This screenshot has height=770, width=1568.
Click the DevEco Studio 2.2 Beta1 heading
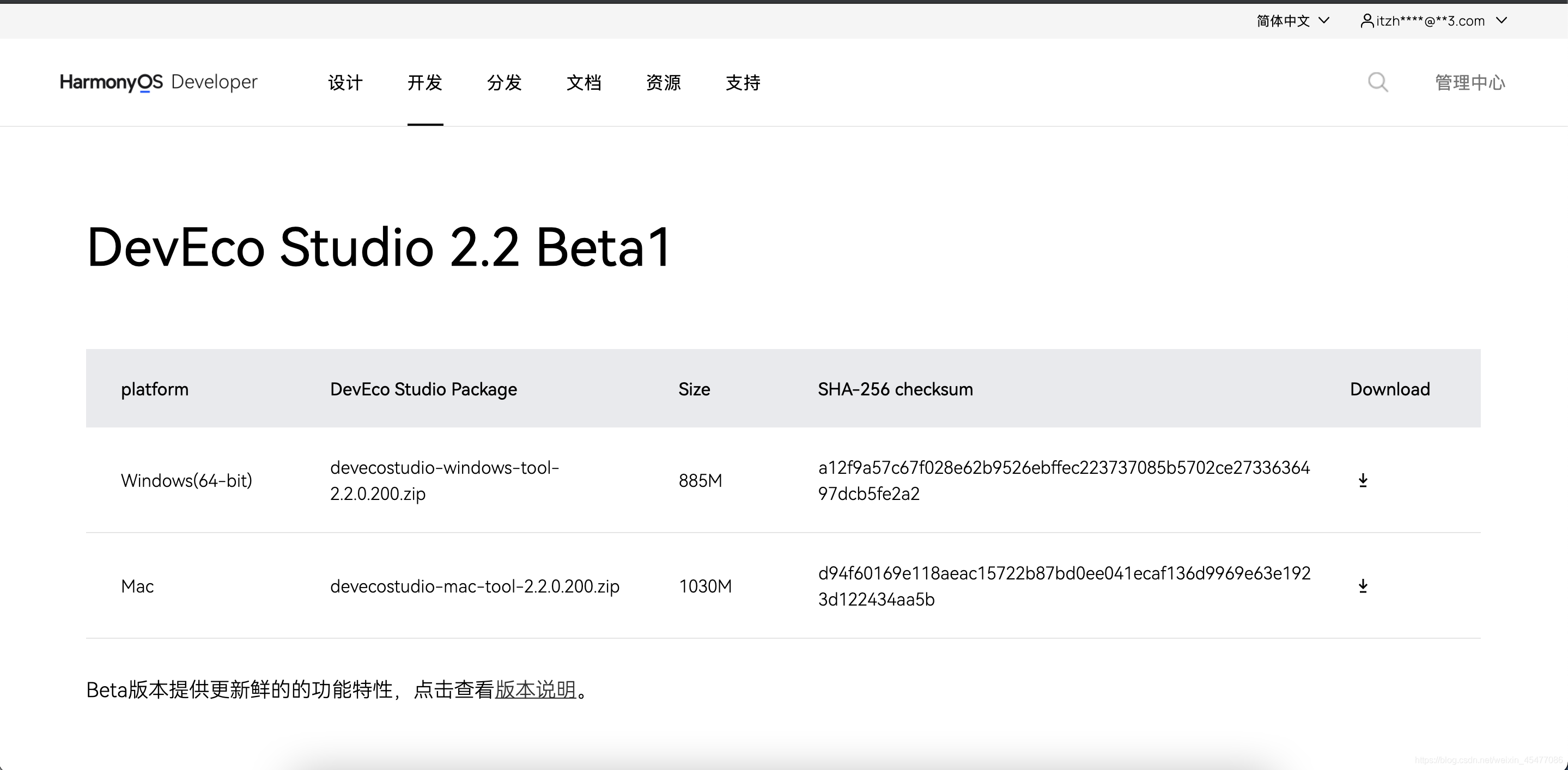[x=379, y=247]
